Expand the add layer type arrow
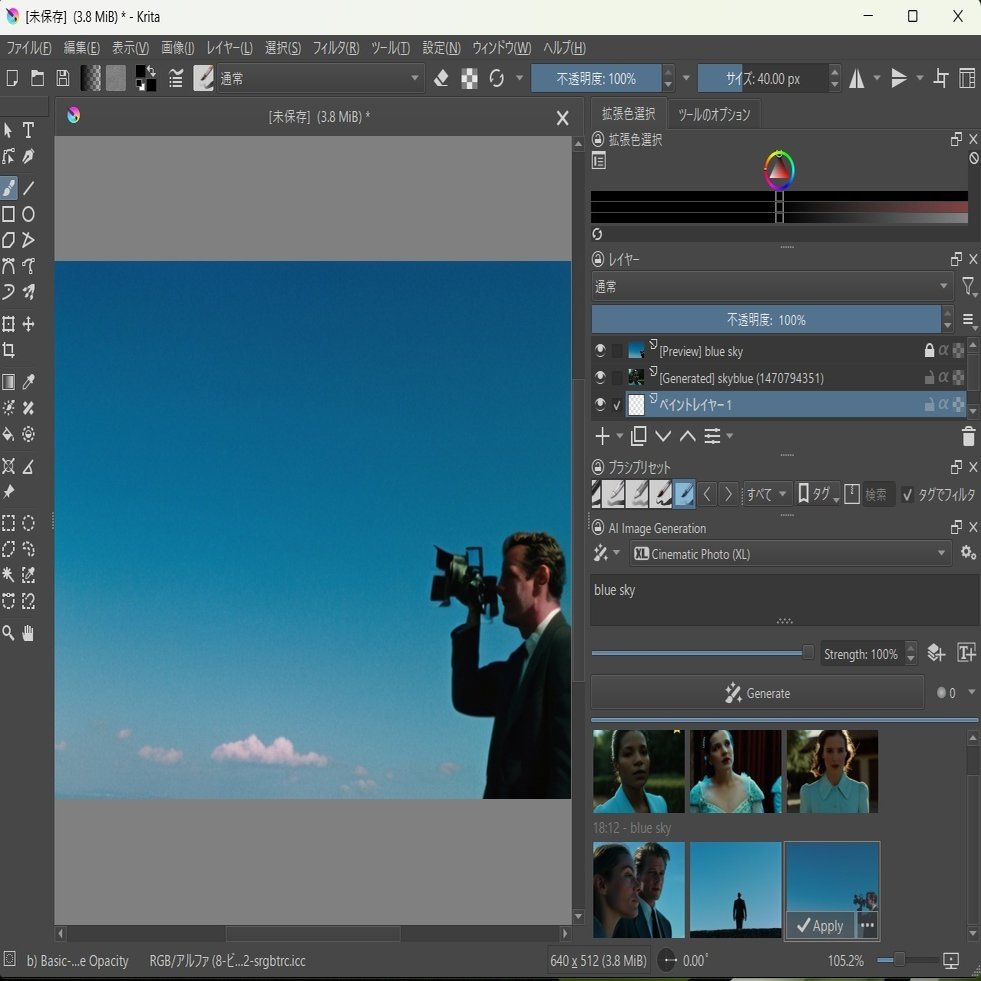Screen dimensions: 981x981 pos(620,435)
